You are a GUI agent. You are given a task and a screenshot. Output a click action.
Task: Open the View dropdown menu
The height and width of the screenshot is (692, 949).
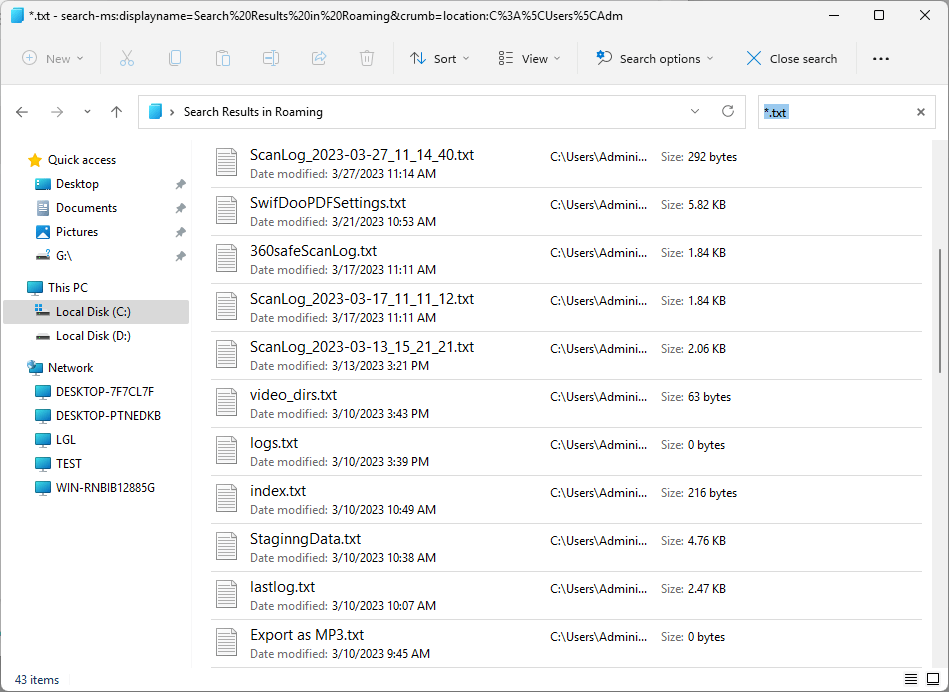530,59
